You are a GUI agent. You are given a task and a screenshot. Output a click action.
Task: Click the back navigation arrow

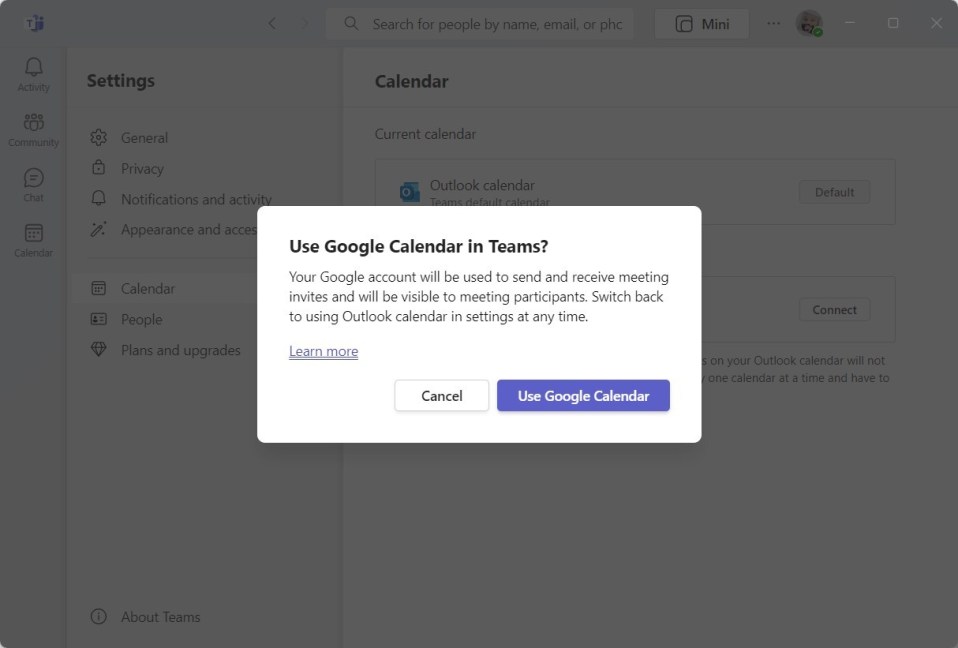[272, 24]
